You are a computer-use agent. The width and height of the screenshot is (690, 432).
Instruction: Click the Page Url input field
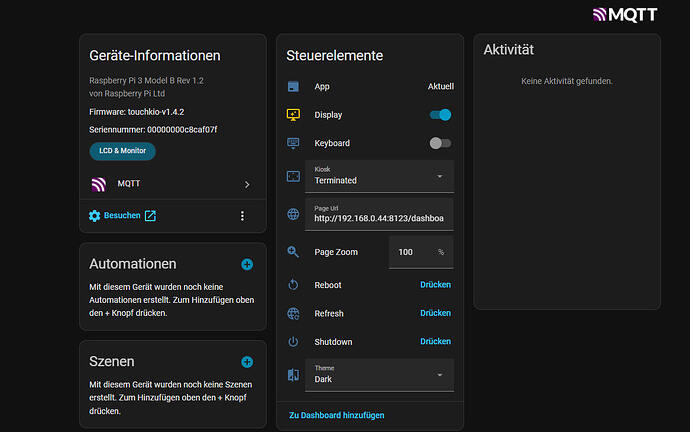coord(377,215)
